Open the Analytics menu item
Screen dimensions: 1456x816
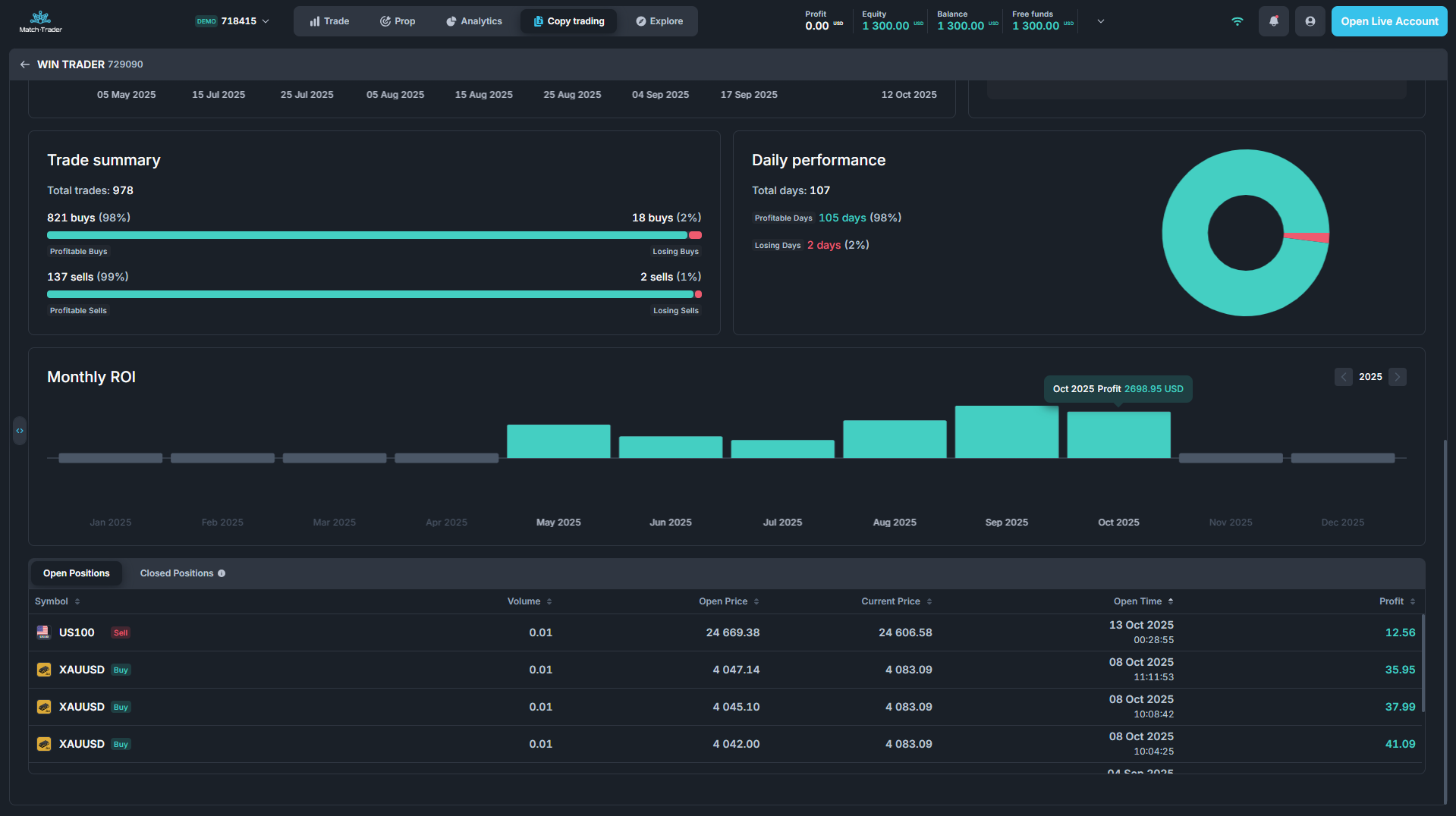click(x=474, y=21)
